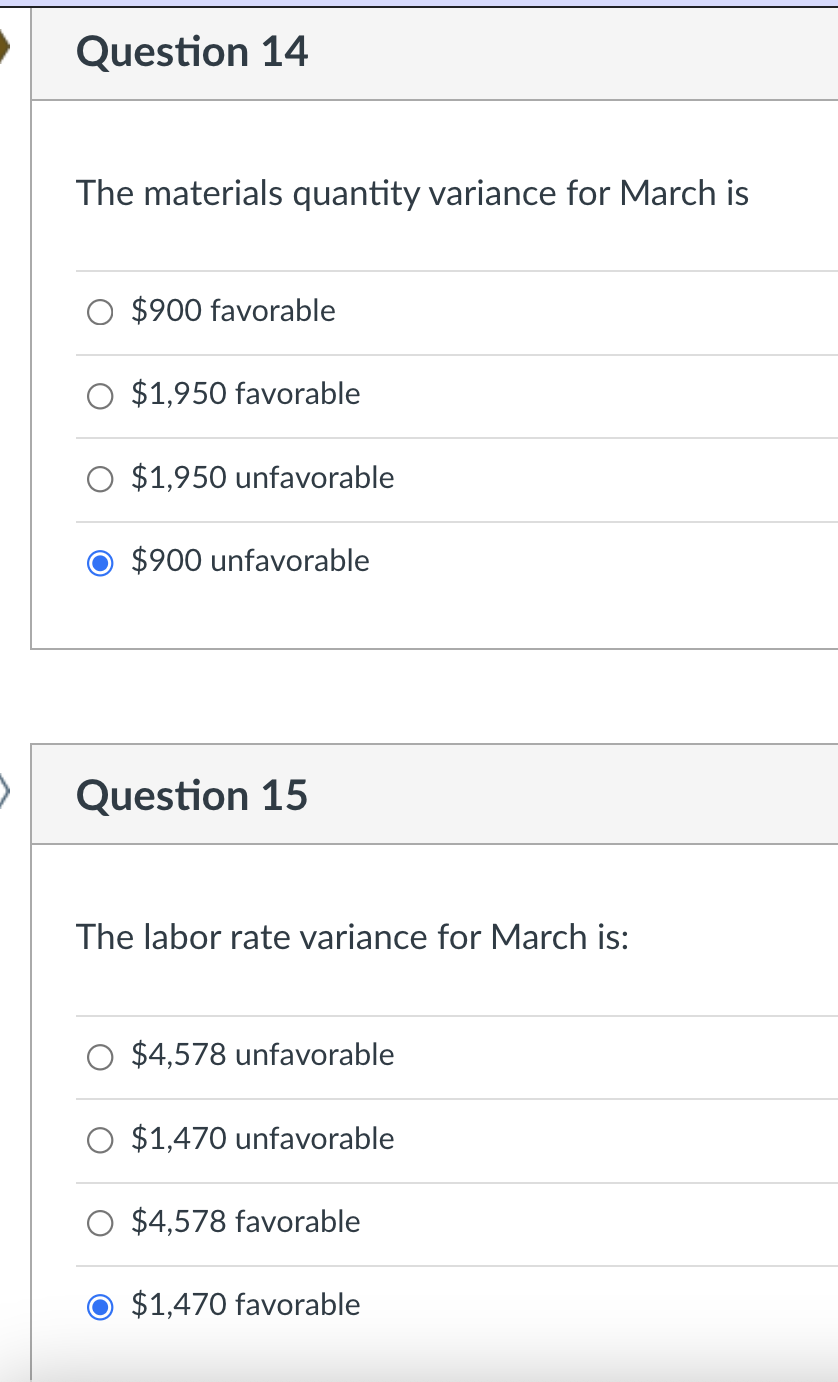The height and width of the screenshot is (1382, 838).
Task: Click the "$1,950 favorable" answer label text
Action: click(246, 394)
